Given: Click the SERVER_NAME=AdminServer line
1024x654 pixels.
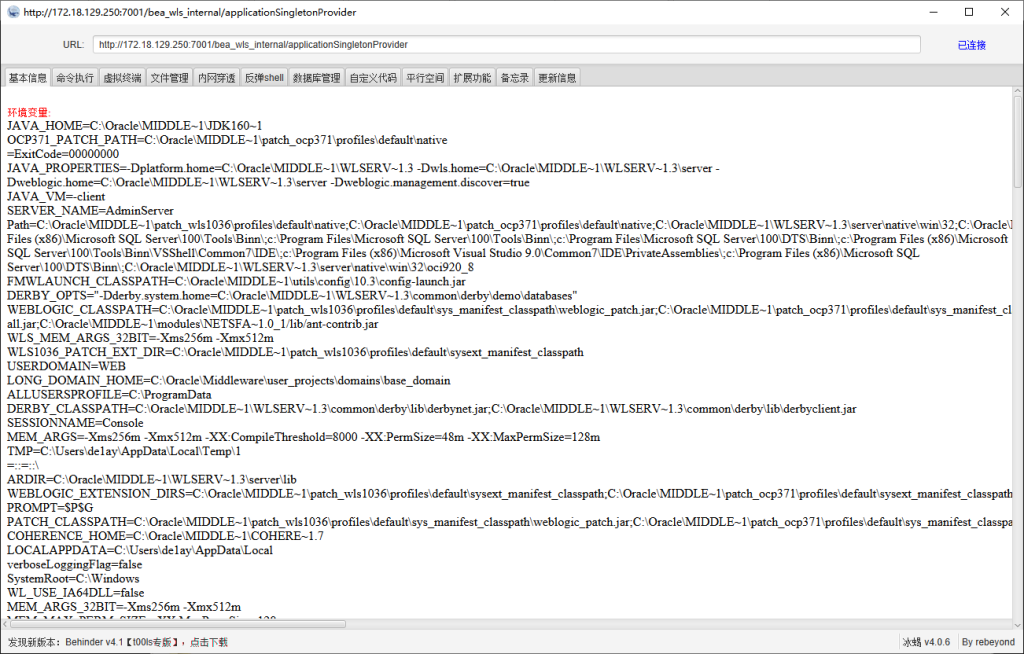Looking at the screenshot, I should pos(90,210).
